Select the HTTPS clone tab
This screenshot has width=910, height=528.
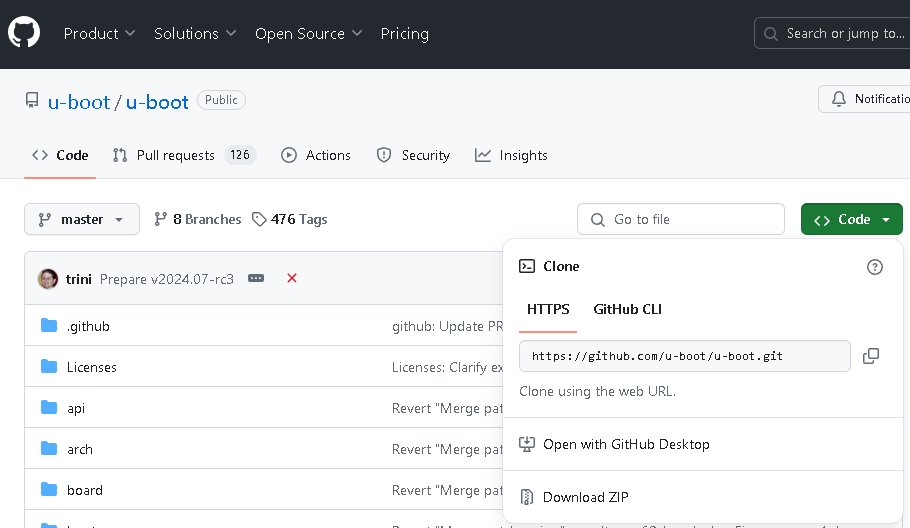tap(548, 309)
